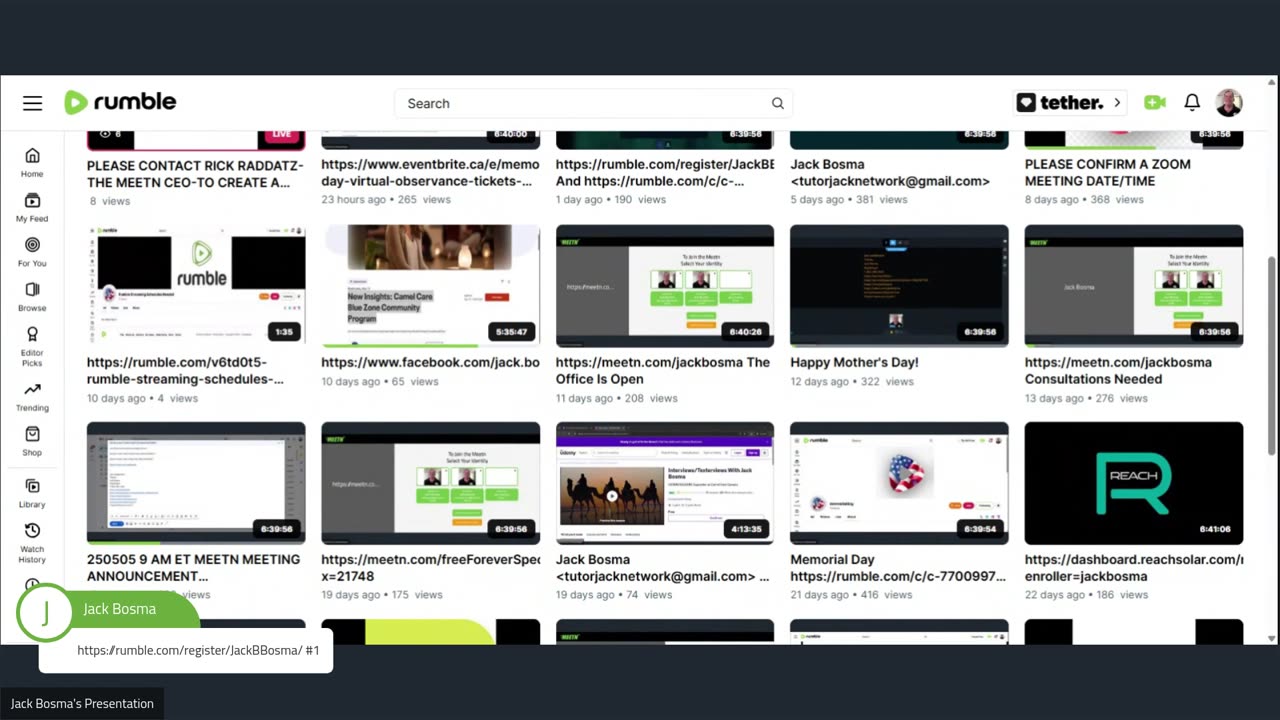Click the Rumble logo
1280x720 pixels.
click(120, 102)
